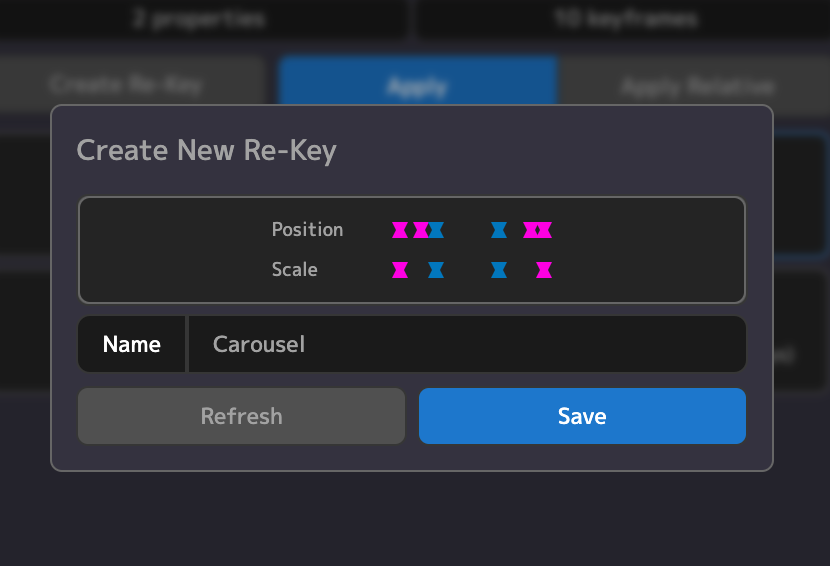
Task: Select the first blue Scale keyframe
Action: point(436,270)
